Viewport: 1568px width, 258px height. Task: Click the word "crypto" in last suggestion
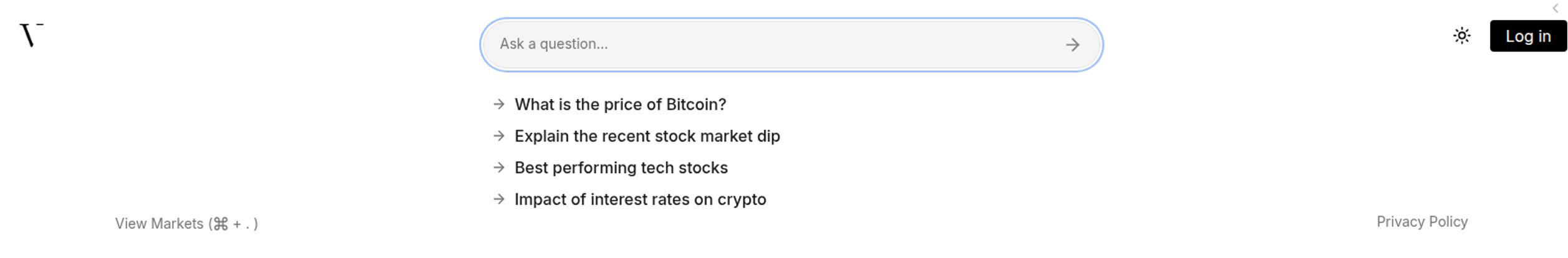coord(742,200)
